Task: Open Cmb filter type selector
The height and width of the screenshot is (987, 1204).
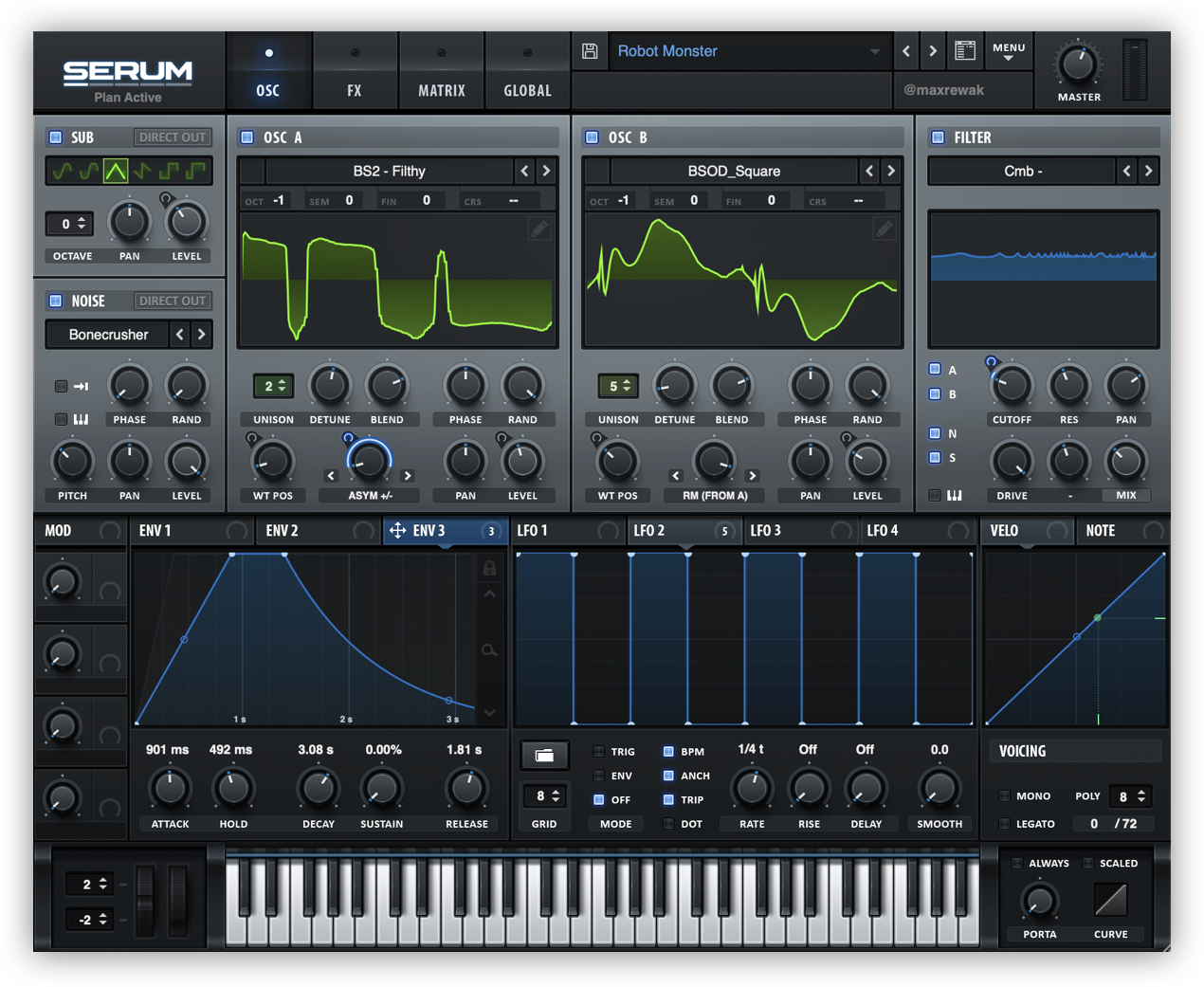Action: point(1022,171)
